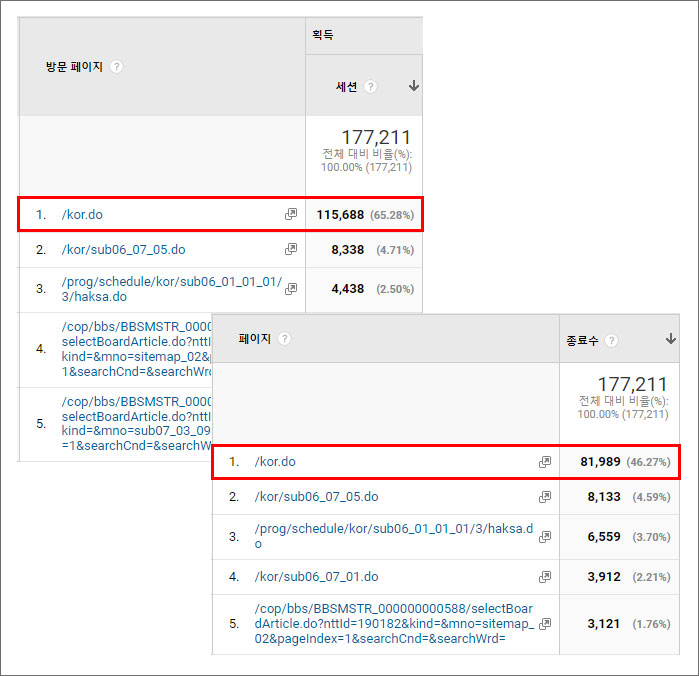The height and width of the screenshot is (676, 699).
Task: Open external icon for 6,559 exits haksa.do row
Action: [x=545, y=536]
